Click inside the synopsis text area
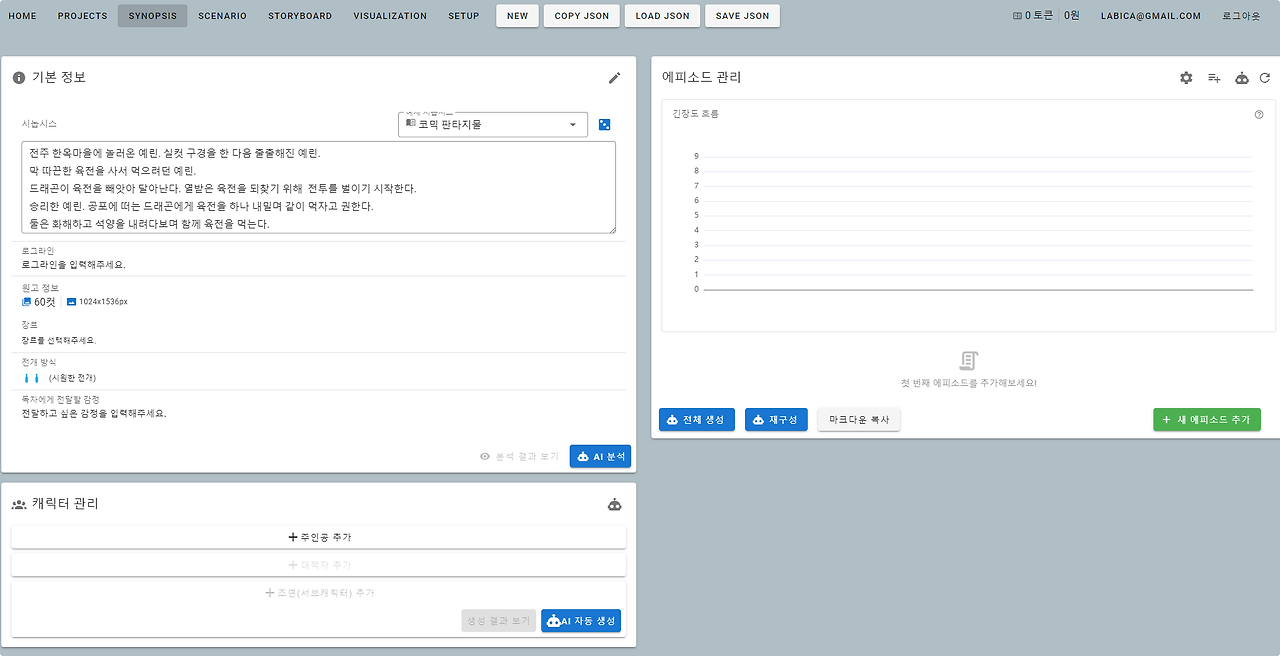The width and height of the screenshot is (1280, 656). [x=318, y=187]
